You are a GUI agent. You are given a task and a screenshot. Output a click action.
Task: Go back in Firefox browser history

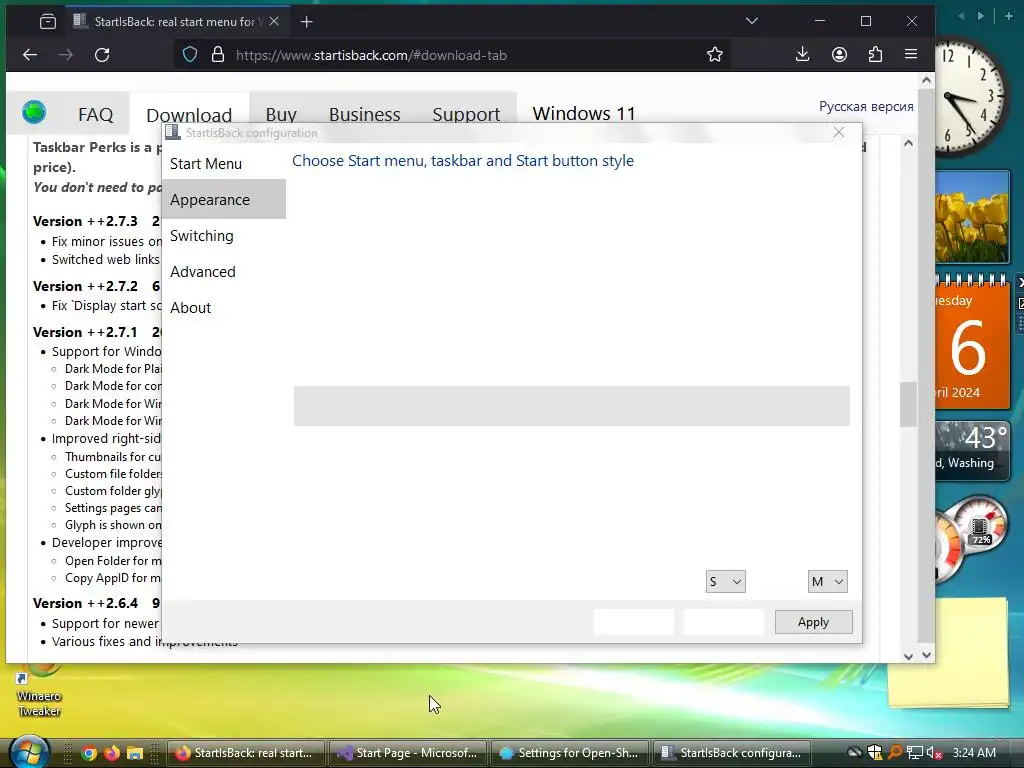click(x=30, y=55)
